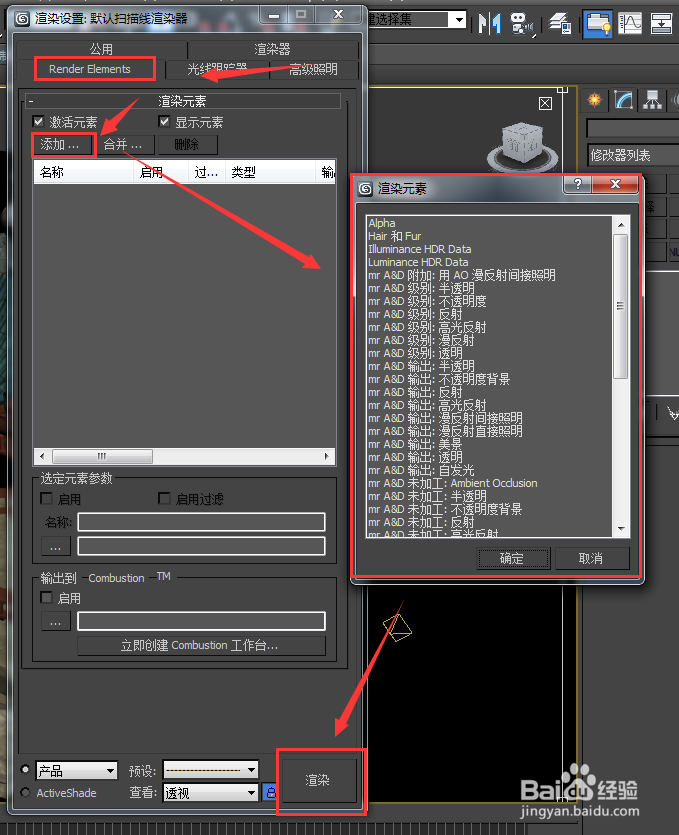Click the right arrow of horizontal scrollbar
The image size is (679, 835).
pyautogui.click(x=327, y=456)
